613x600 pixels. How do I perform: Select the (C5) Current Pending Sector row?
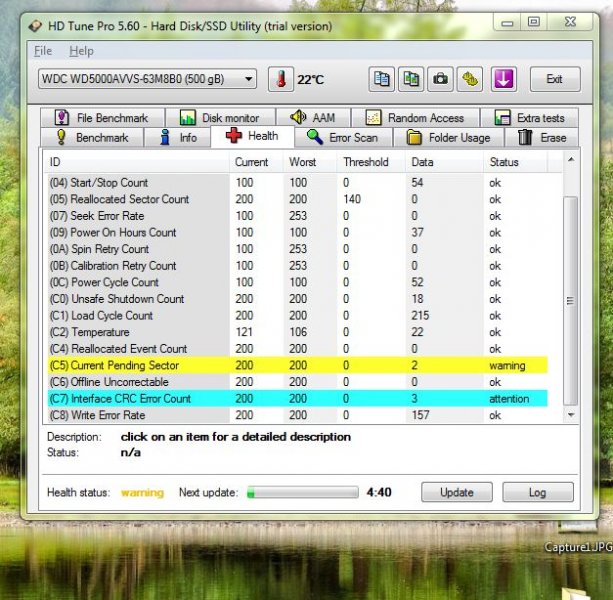(x=297, y=365)
